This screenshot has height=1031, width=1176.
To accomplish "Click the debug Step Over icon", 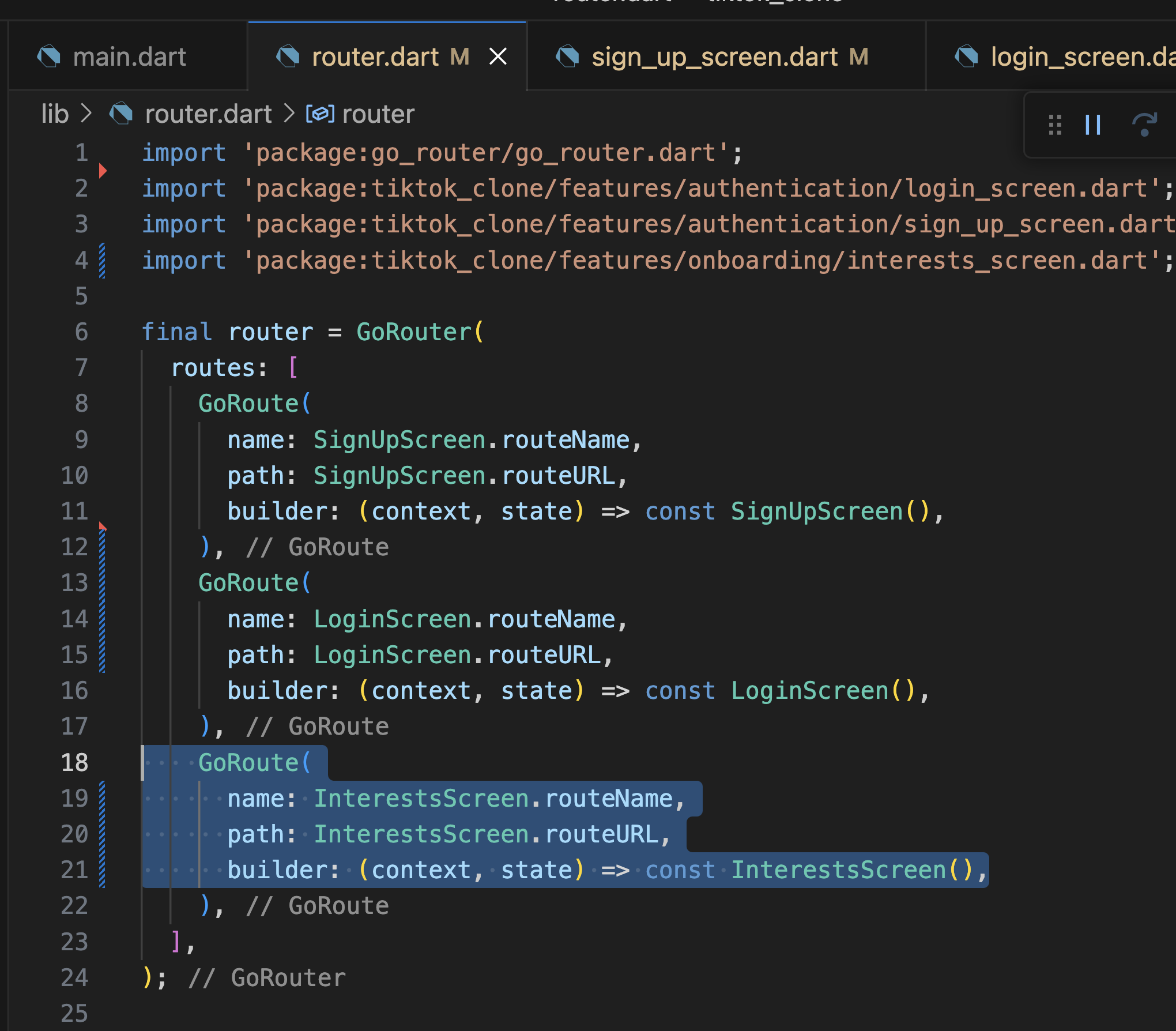I will (1144, 125).
